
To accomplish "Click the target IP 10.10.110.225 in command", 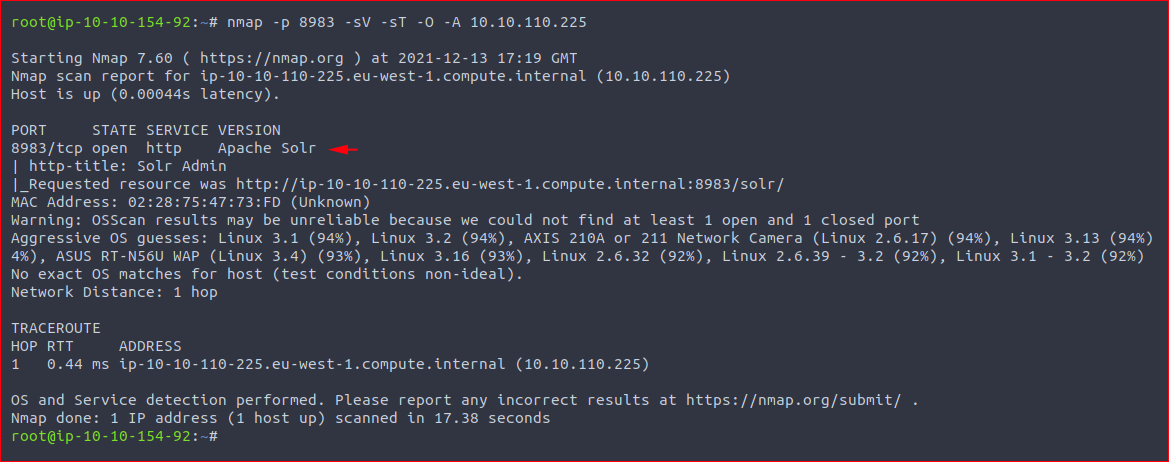I will (x=529, y=23).
